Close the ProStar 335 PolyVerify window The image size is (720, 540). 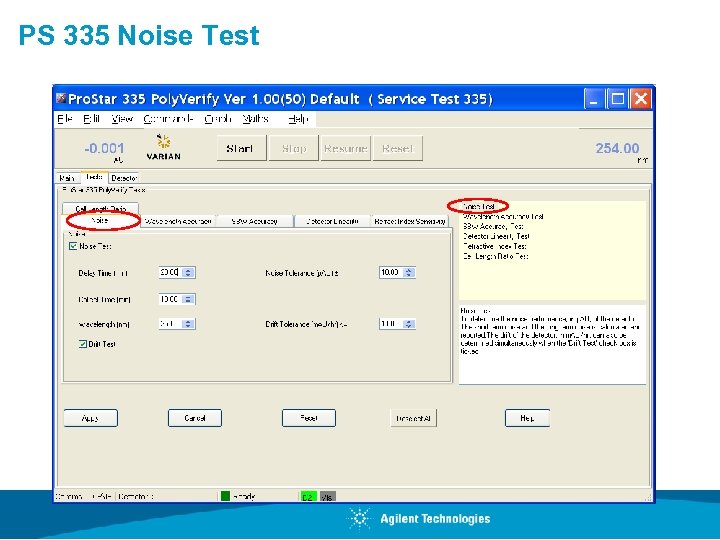[641, 99]
